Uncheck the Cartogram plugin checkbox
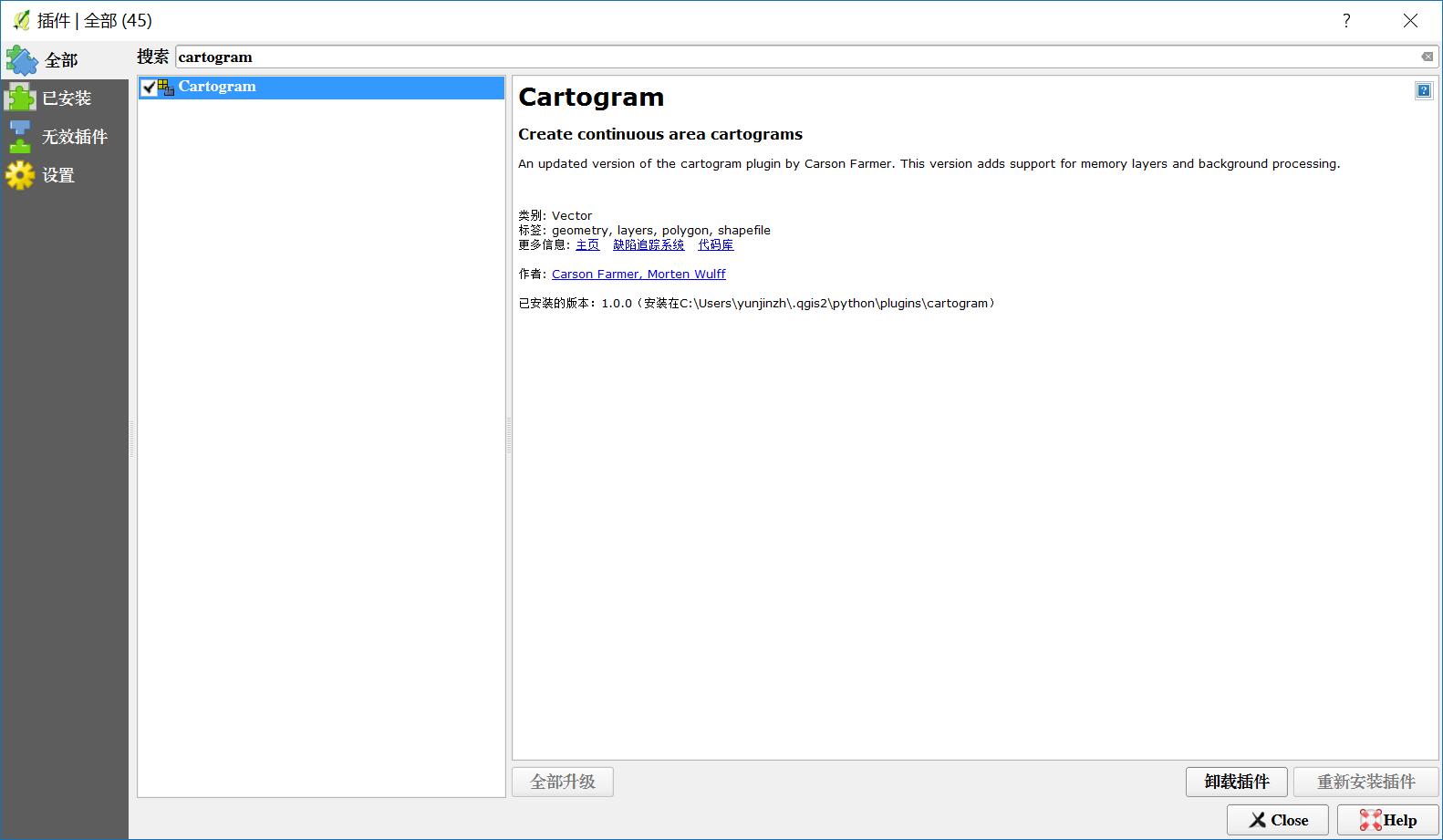Image resolution: width=1443 pixels, height=840 pixels. [x=149, y=88]
